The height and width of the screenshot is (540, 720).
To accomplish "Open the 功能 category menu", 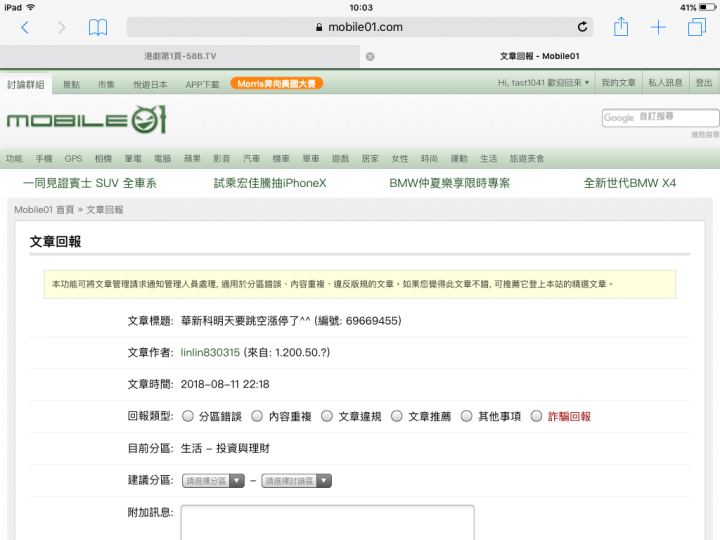I will tap(14, 158).
